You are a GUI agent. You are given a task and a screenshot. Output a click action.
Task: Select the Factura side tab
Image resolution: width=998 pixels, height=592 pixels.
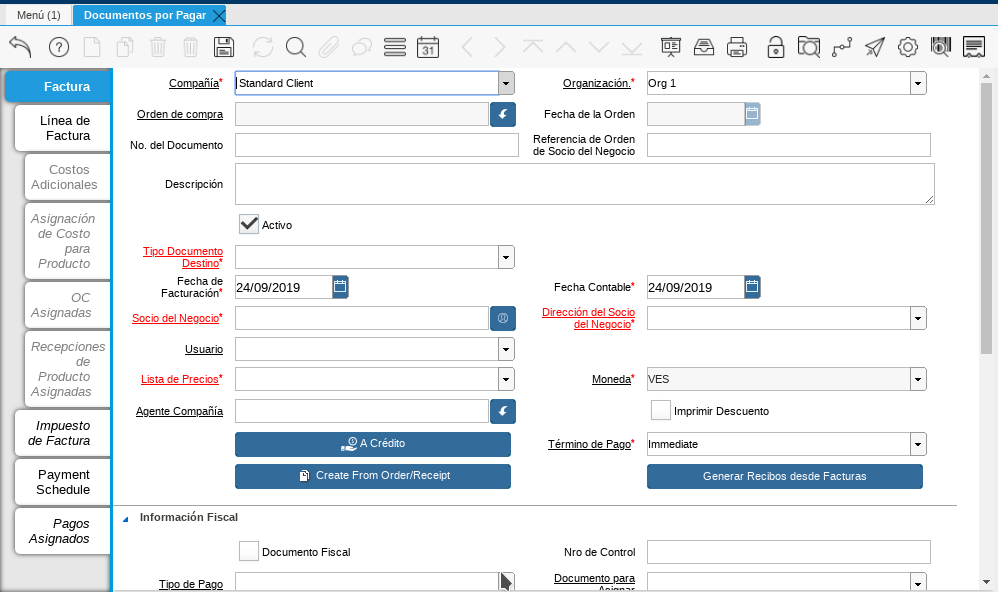click(x=59, y=86)
